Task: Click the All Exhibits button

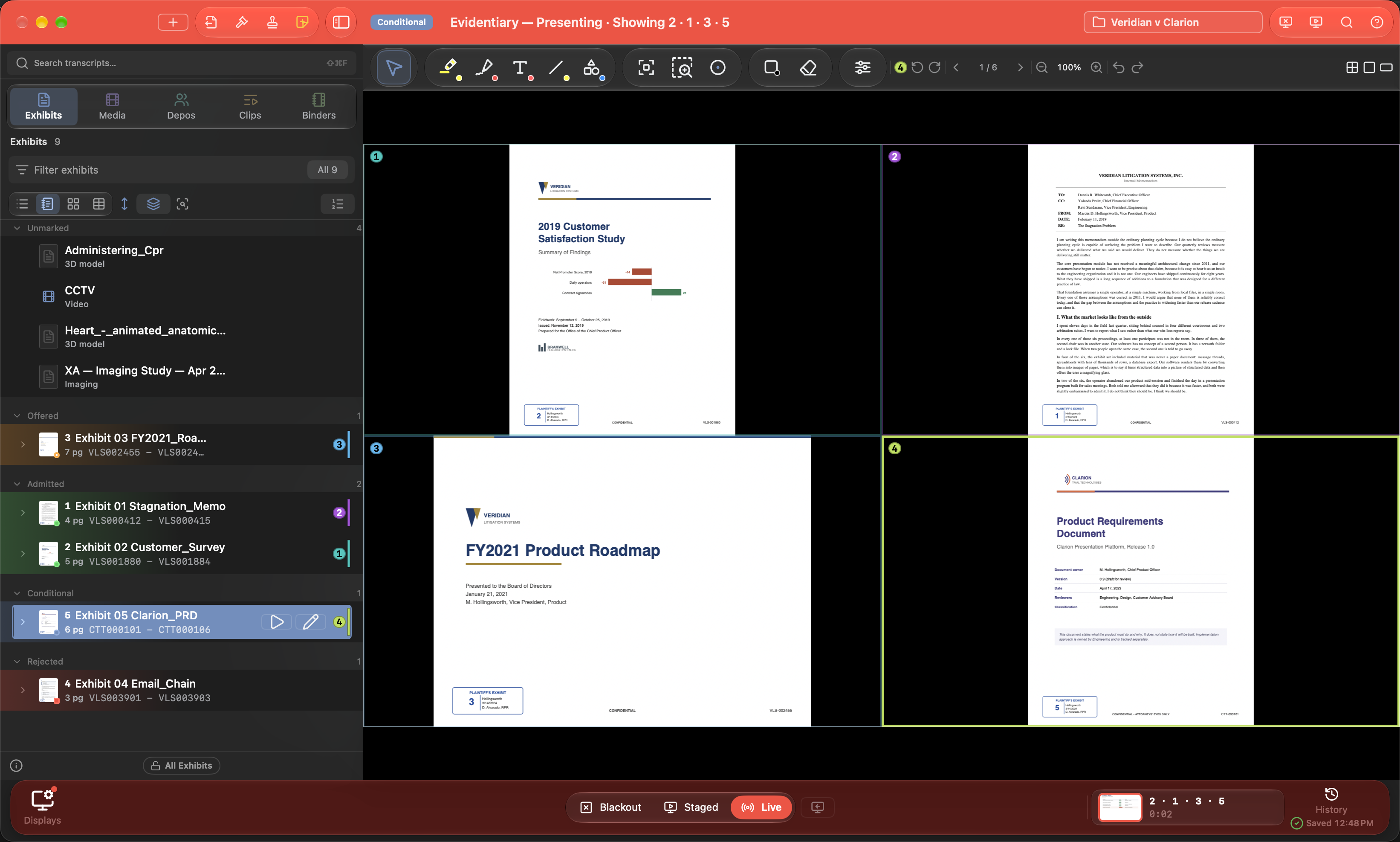Action: 182,765
